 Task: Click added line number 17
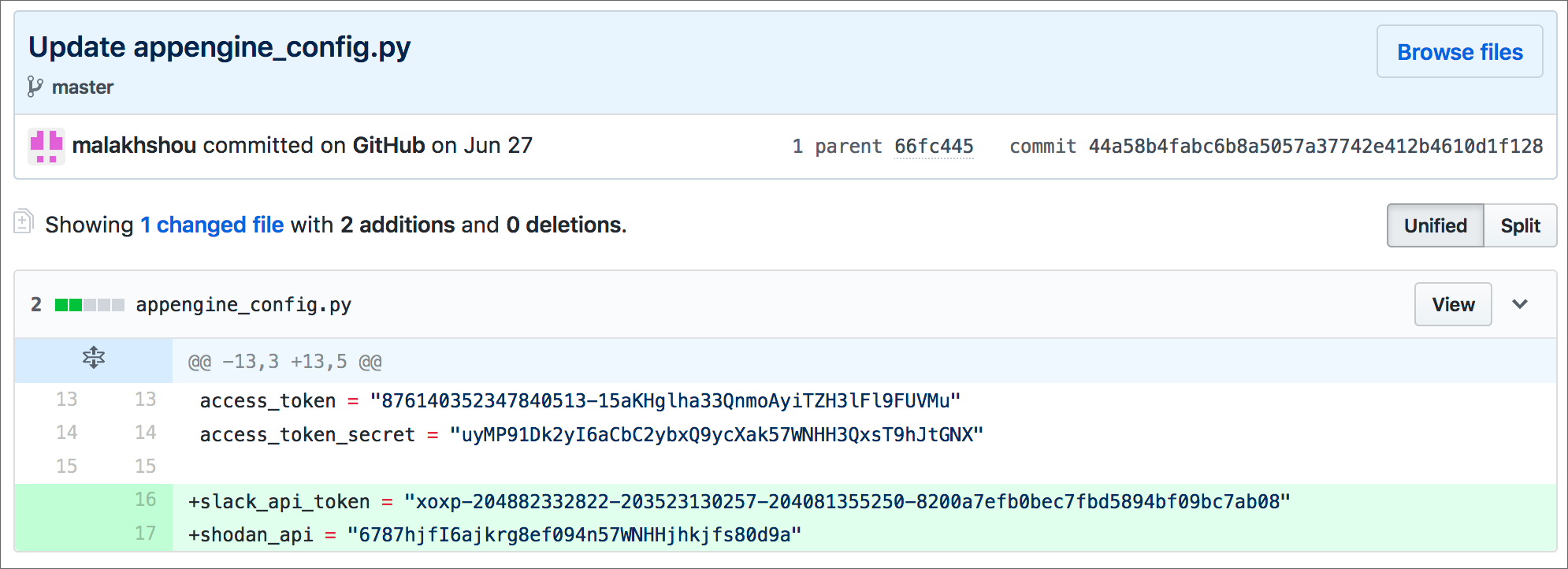click(145, 534)
